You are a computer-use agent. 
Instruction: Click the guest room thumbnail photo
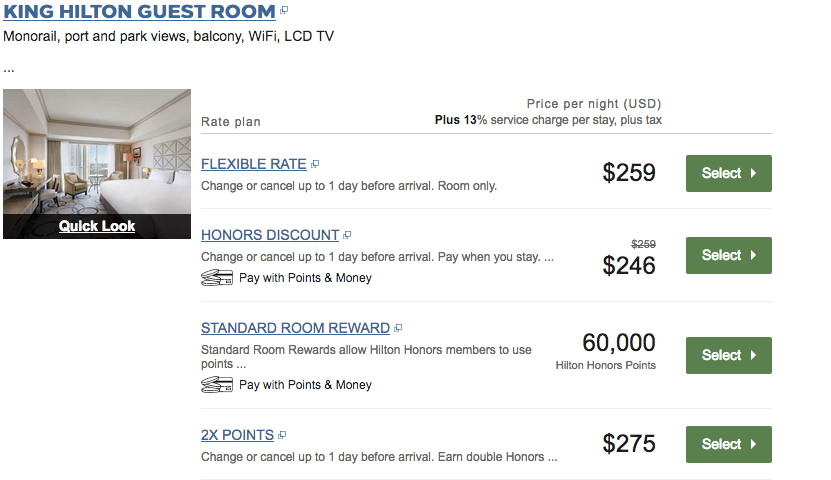[97, 150]
